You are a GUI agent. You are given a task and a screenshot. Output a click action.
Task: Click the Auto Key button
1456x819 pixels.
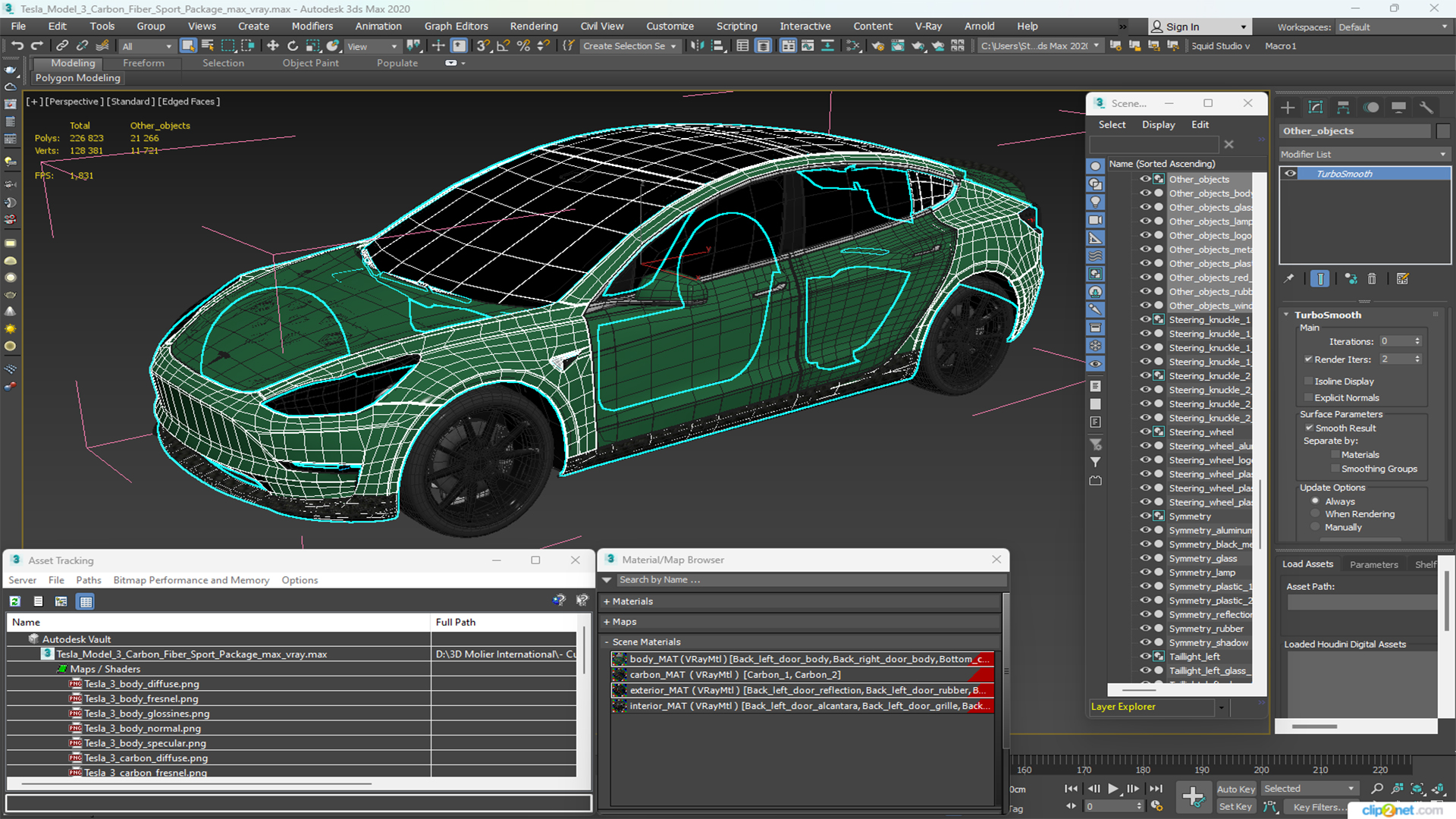(1235, 789)
